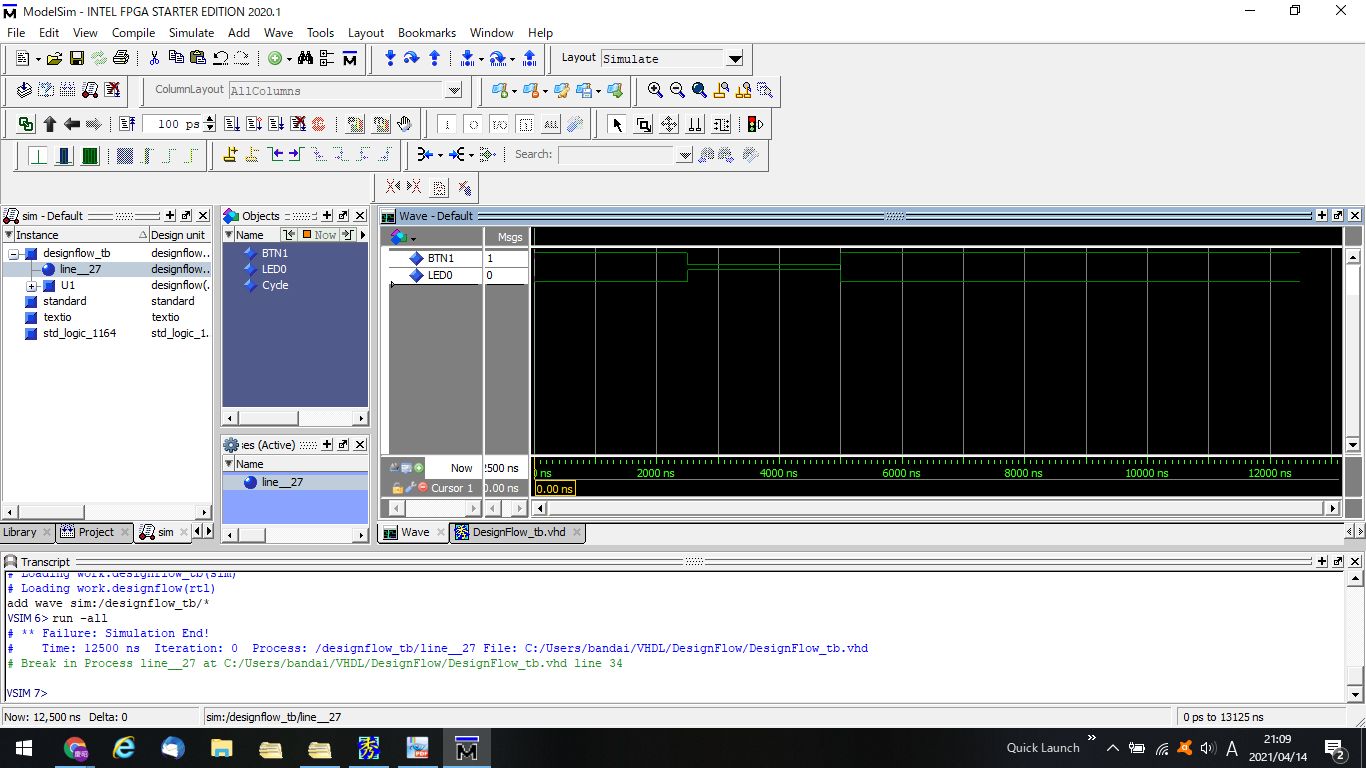Viewport: 1366px width, 768px height.
Task: Click the run length 100 ps field
Action: [x=172, y=124]
